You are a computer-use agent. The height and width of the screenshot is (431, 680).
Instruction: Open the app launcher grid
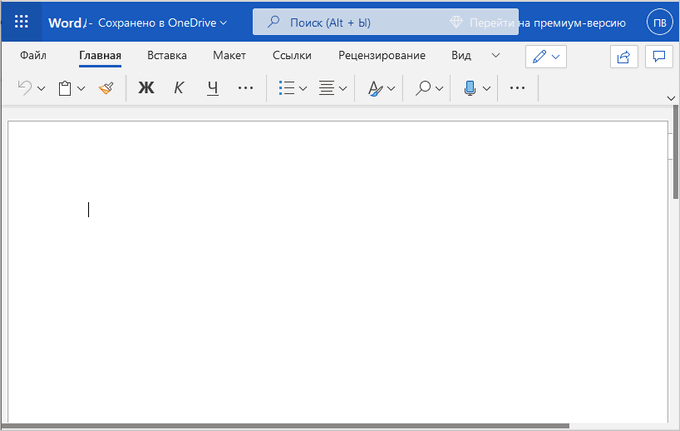coord(21,21)
